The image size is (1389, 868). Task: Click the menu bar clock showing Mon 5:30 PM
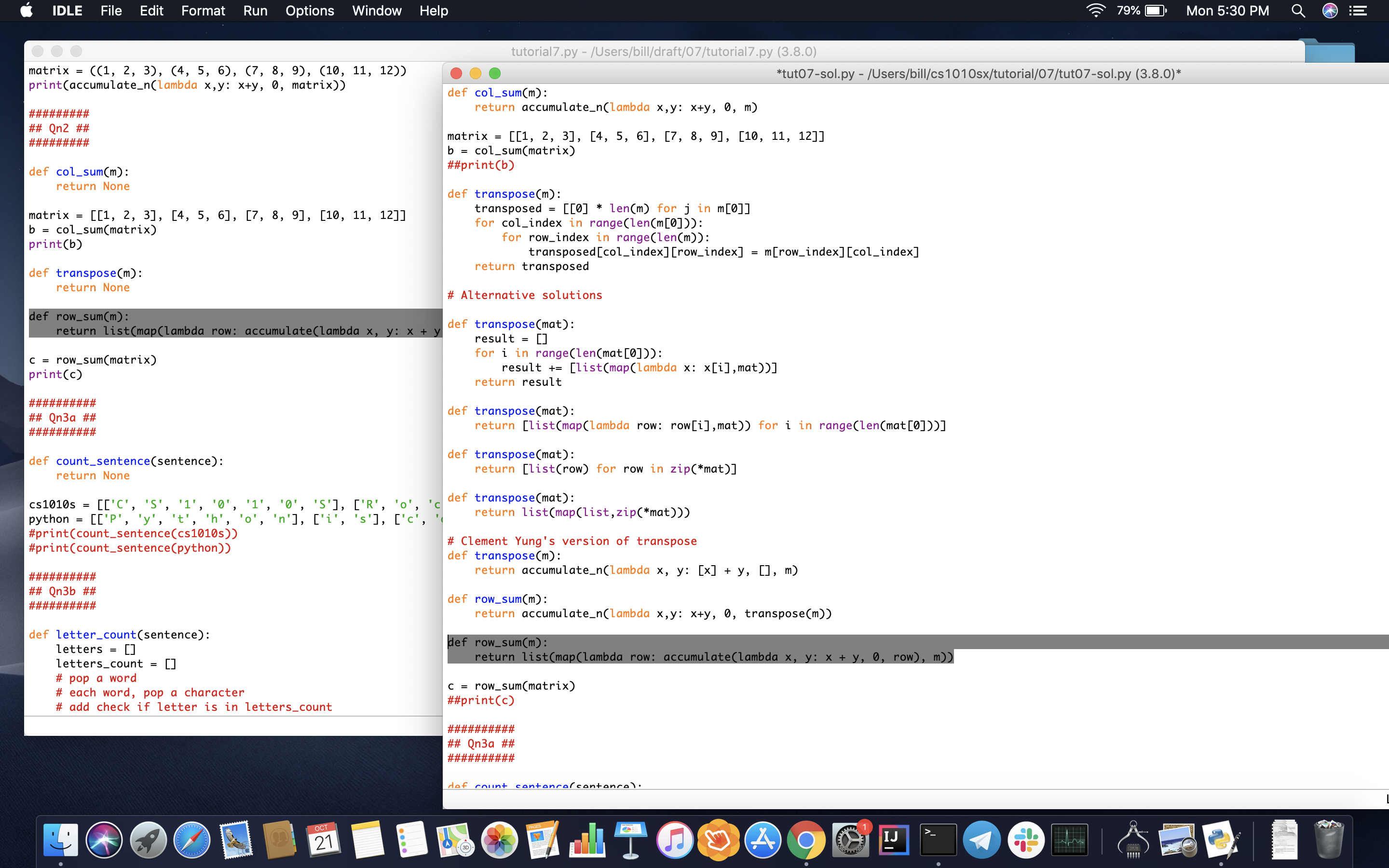point(1228,11)
